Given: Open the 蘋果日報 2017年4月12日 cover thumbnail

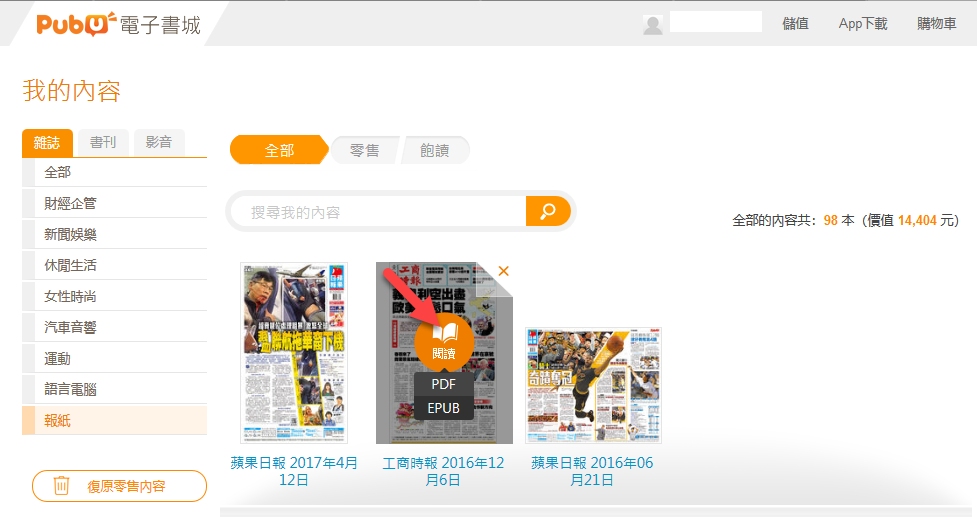Looking at the screenshot, I should point(293,353).
